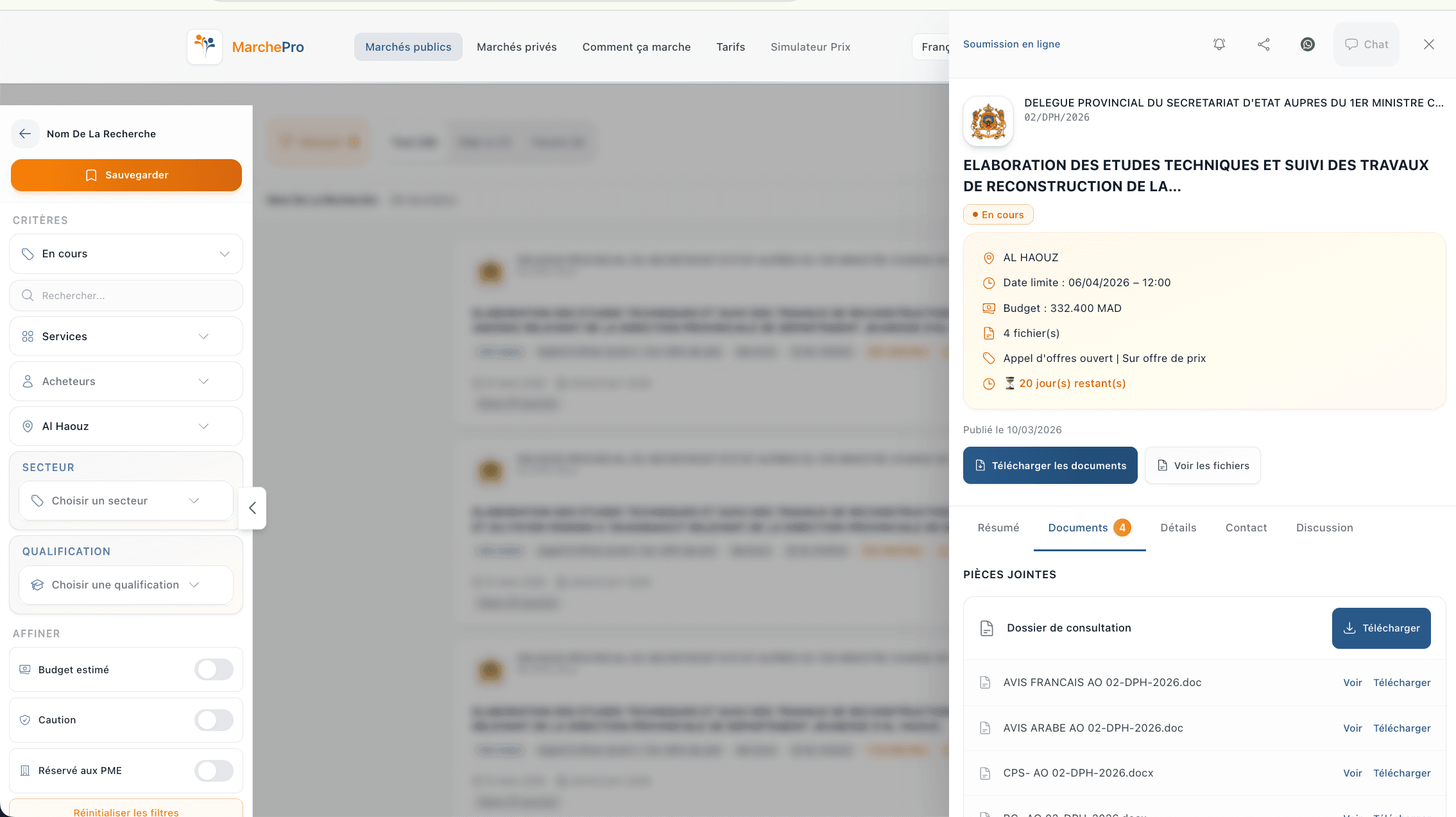Click document icon beside Dossier de consultation

987,628
